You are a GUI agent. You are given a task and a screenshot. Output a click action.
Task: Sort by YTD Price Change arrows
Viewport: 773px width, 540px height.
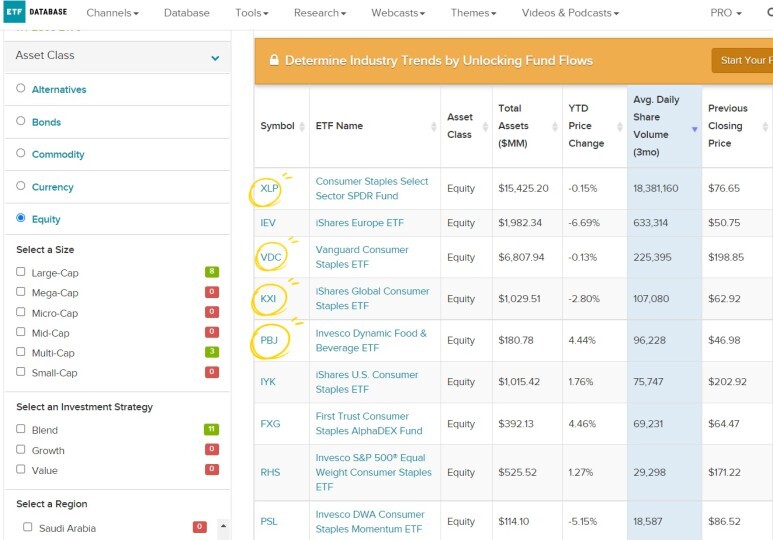click(620, 126)
